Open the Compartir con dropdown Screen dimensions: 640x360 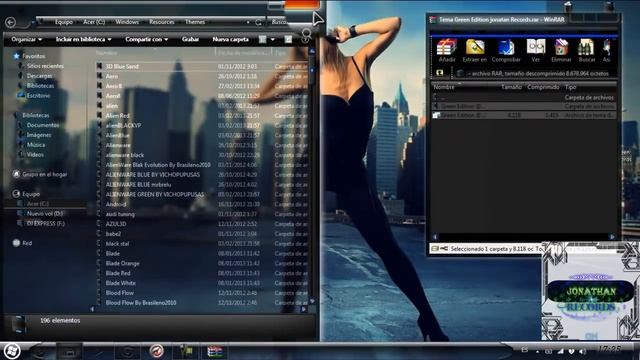coord(147,39)
